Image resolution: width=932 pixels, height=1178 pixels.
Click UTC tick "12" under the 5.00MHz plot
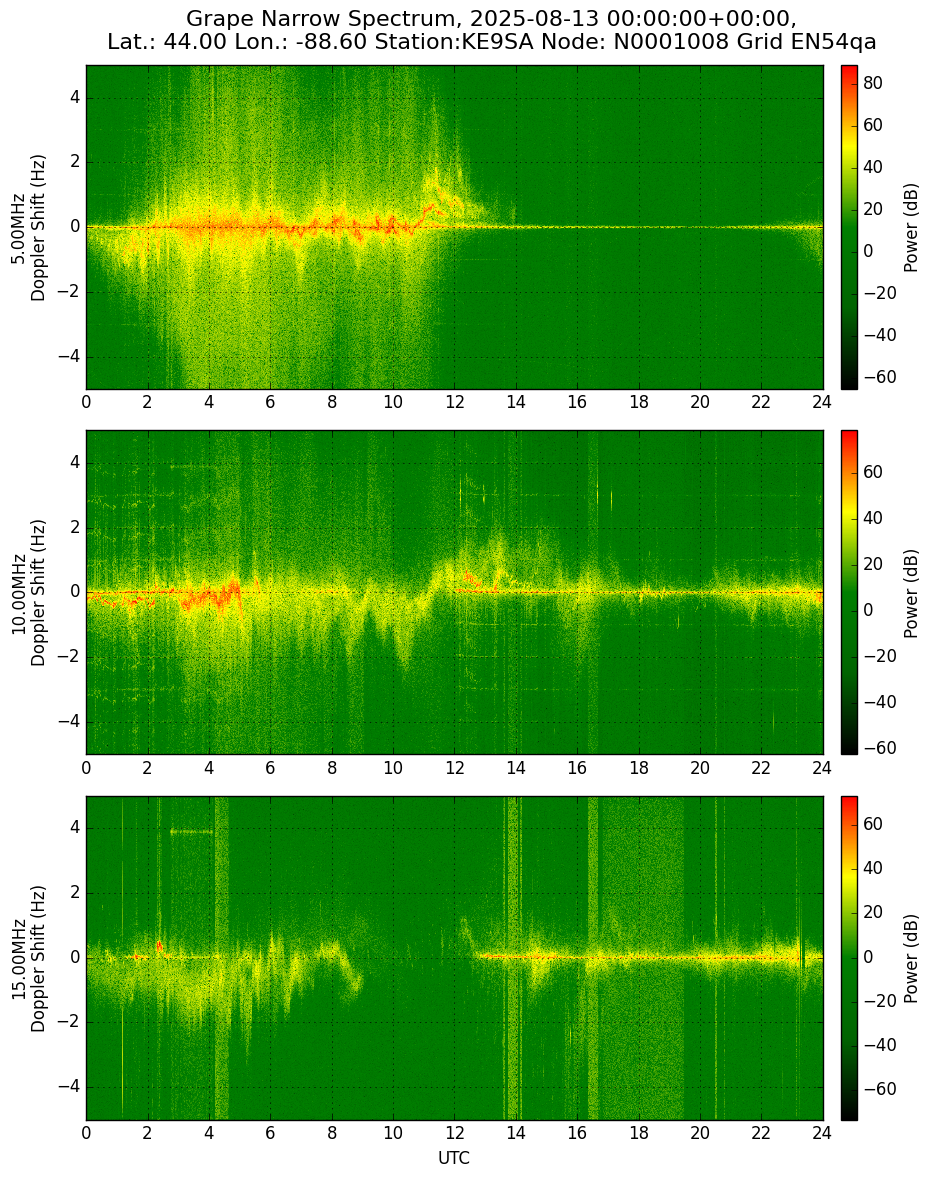(454, 403)
